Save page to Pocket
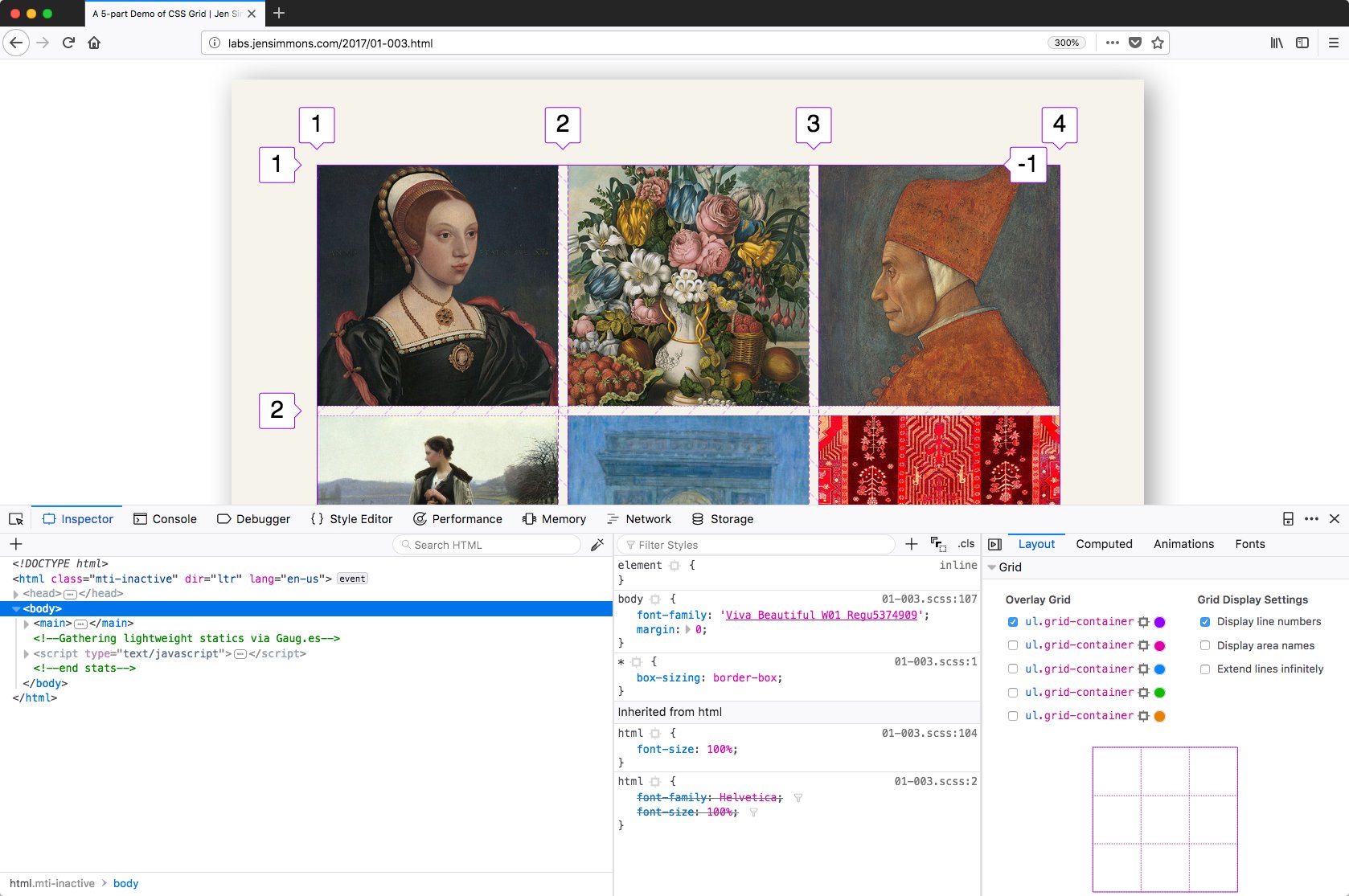This screenshot has height=896, width=1349. tap(1135, 43)
